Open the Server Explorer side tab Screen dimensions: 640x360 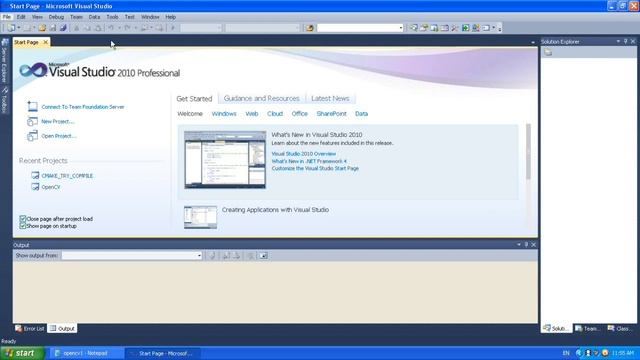[4, 60]
